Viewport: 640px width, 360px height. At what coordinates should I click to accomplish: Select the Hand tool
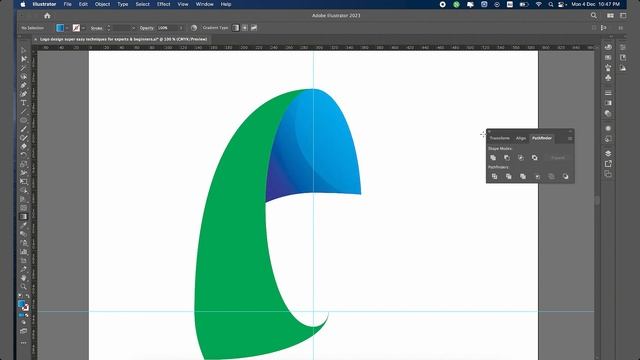point(23,278)
